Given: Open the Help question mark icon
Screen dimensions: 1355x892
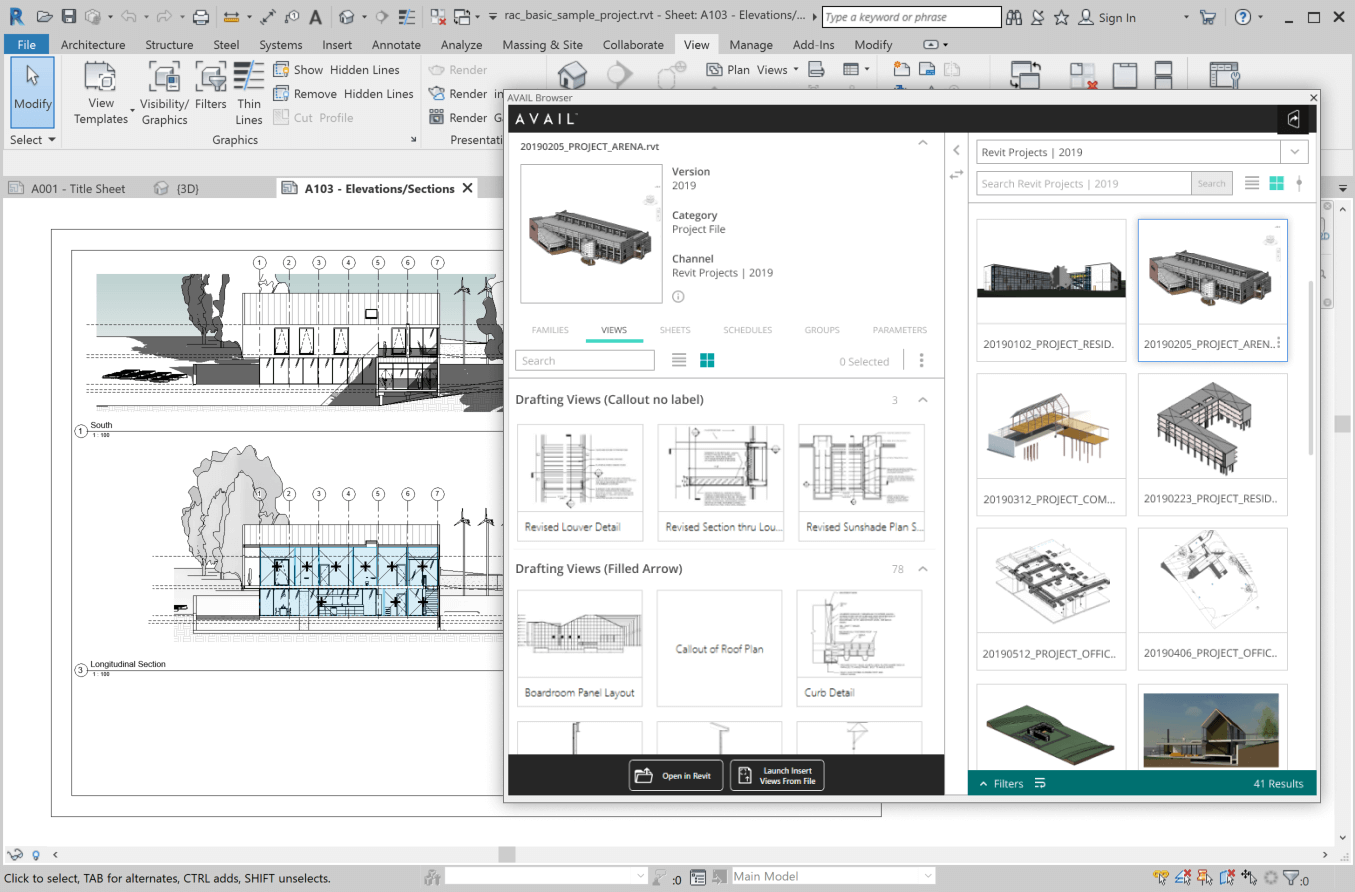Looking at the screenshot, I should click(1243, 17).
